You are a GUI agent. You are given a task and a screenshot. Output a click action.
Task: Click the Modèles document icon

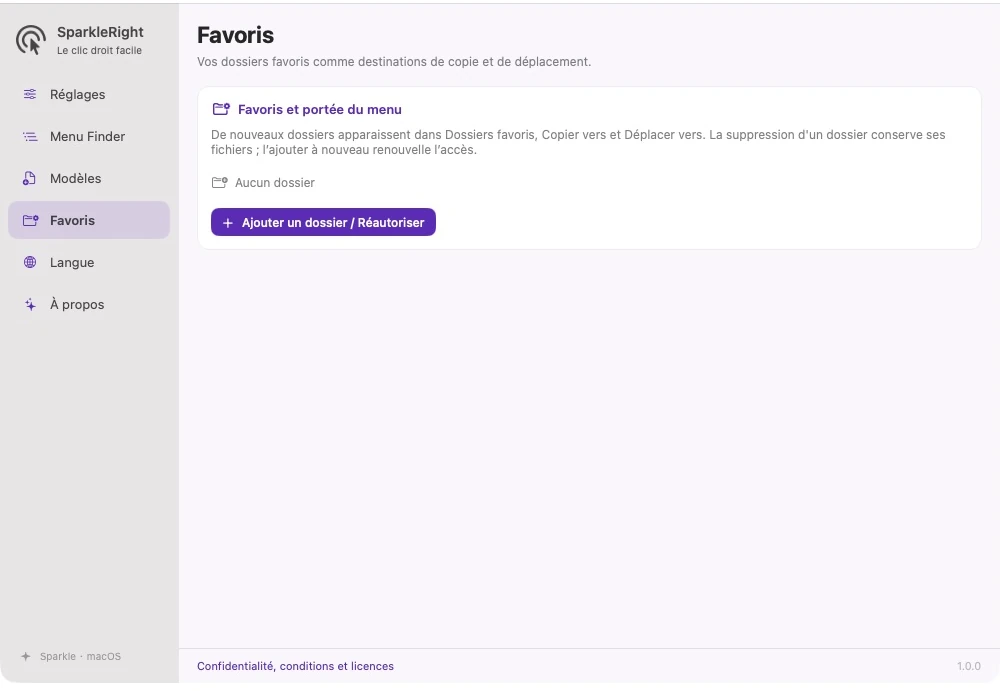pyautogui.click(x=29, y=179)
